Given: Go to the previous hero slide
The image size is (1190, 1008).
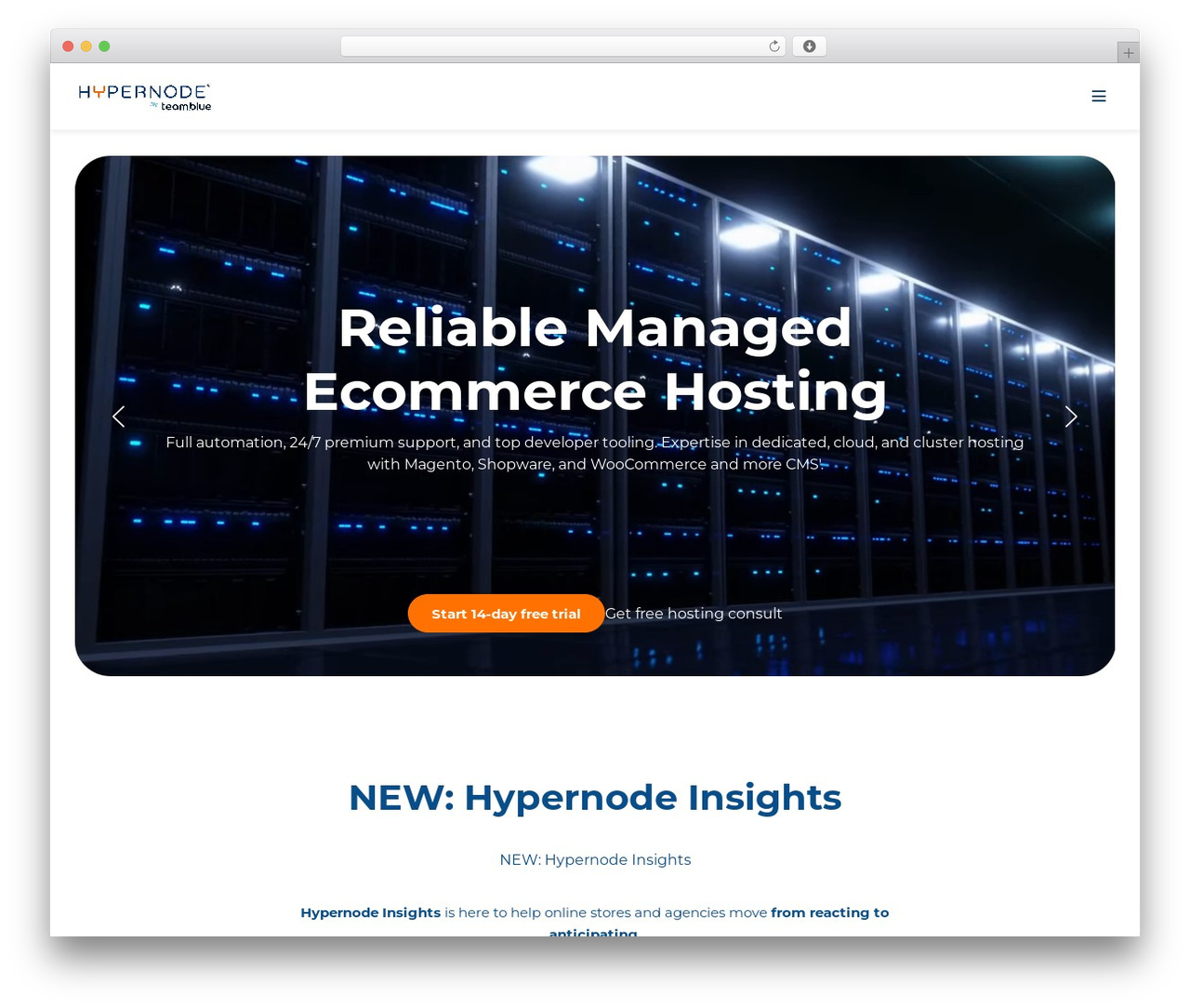Looking at the screenshot, I should coord(118,417).
